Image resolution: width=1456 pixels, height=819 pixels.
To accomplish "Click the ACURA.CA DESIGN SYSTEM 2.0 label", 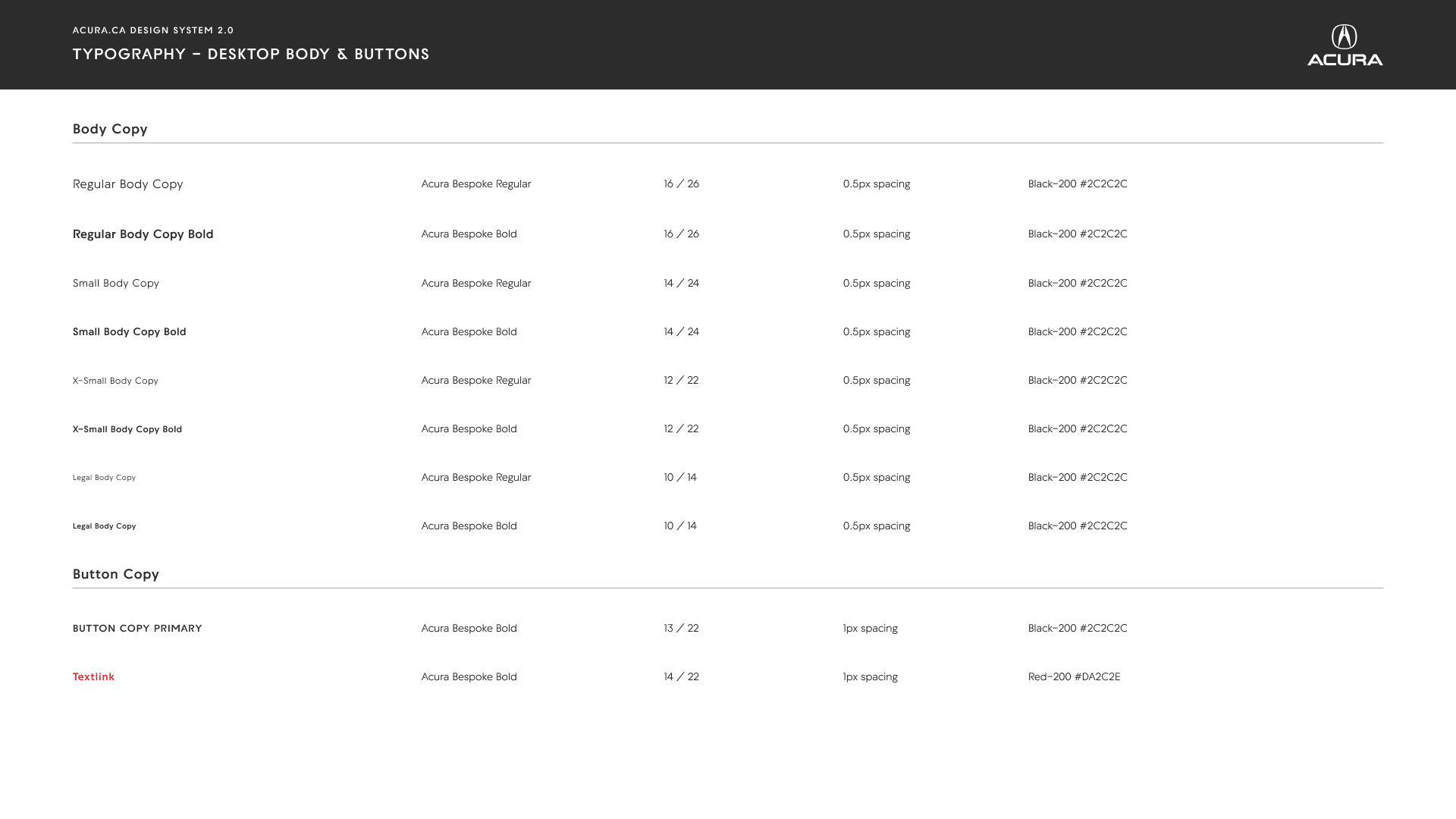I will click(x=153, y=30).
